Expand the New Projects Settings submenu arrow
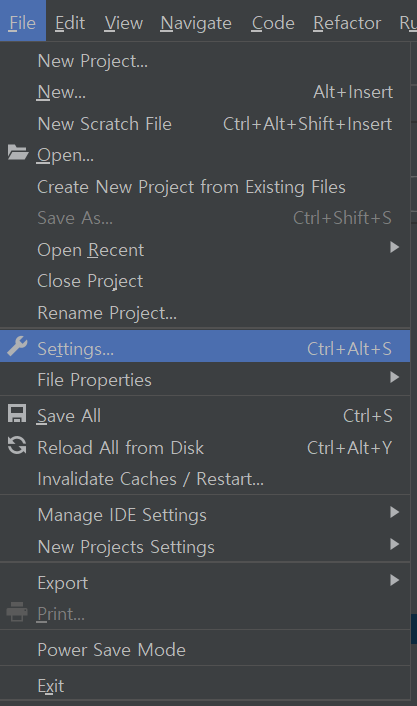Image resolution: width=417 pixels, height=706 pixels. [394, 544]
